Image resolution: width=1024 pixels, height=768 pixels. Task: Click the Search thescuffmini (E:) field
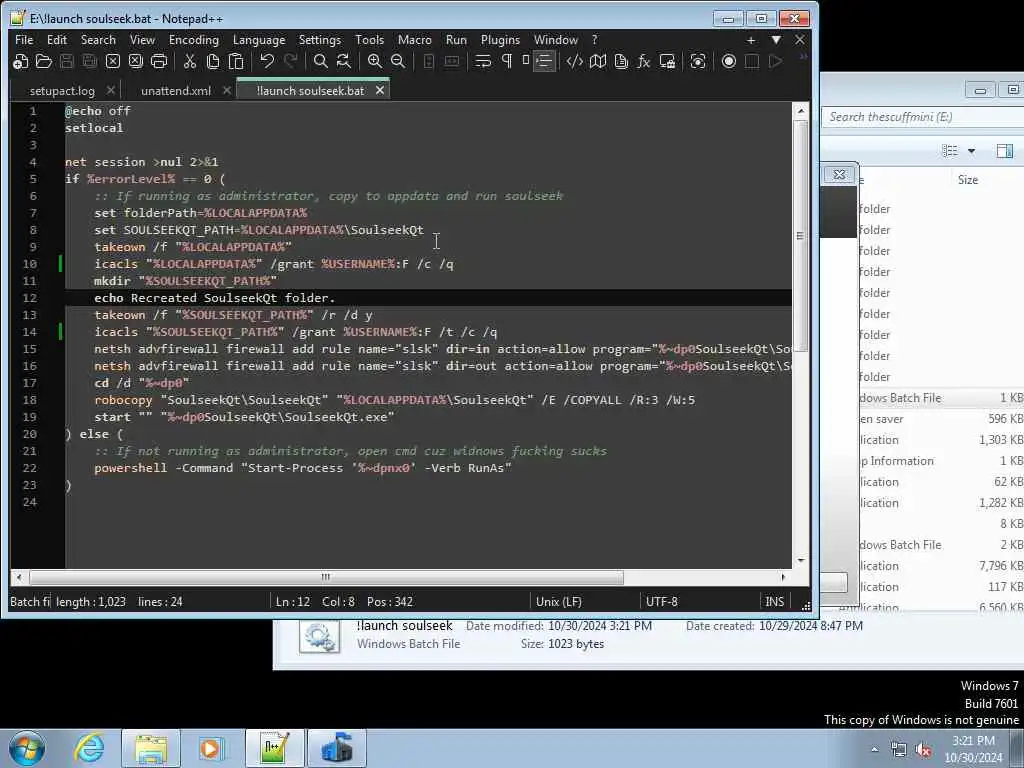coord(922,117)
